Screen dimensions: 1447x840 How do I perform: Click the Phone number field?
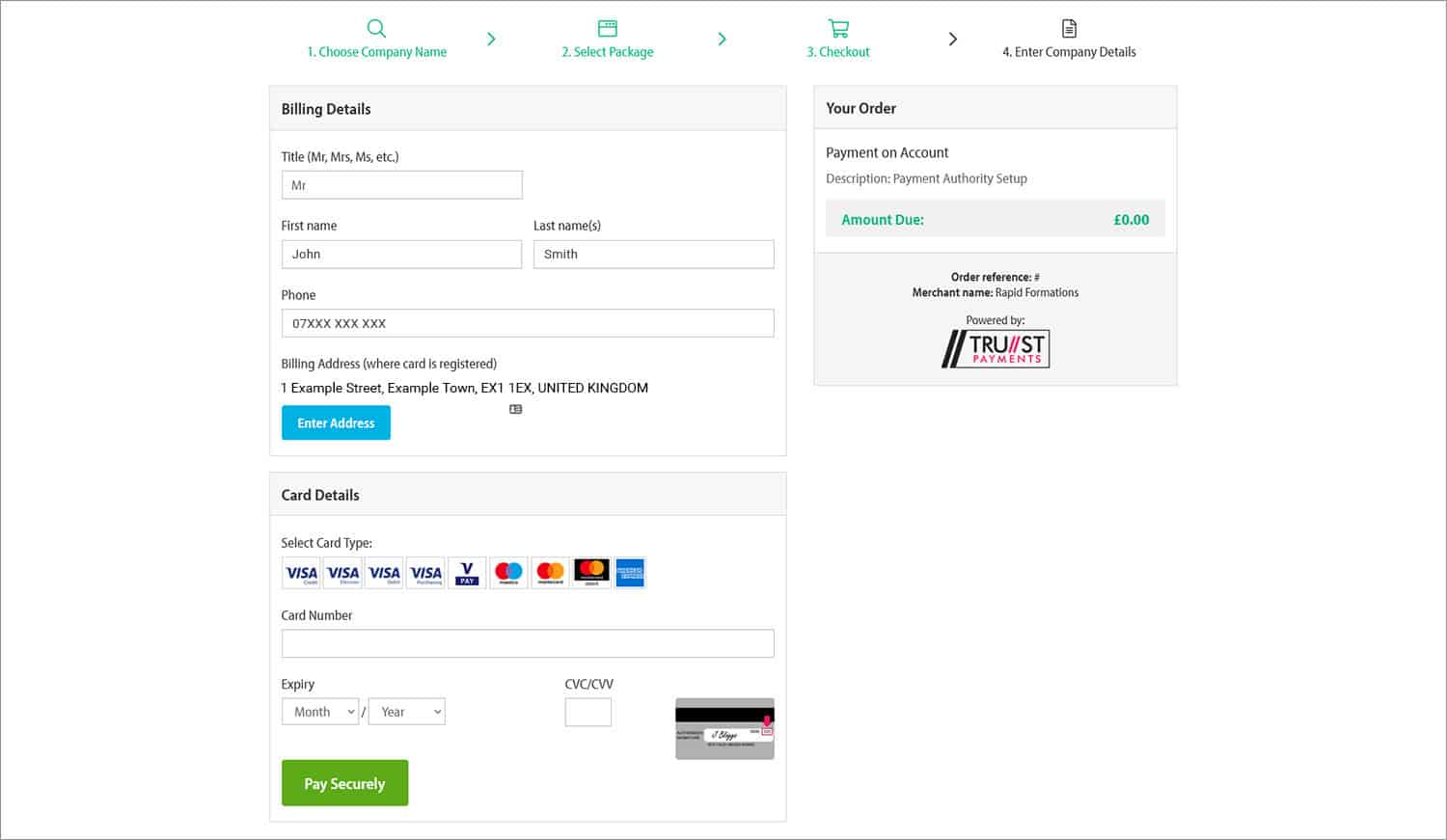coord(528,323)
